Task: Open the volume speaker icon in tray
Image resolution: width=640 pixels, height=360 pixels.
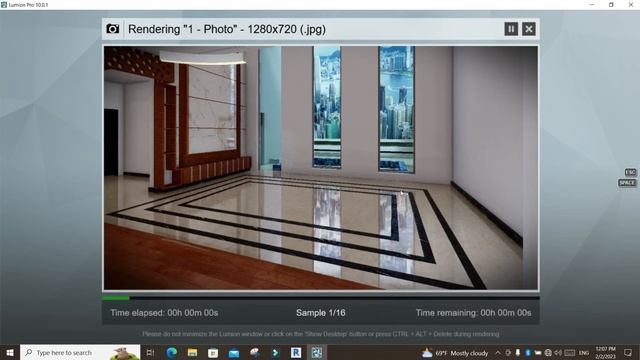Action: (558, 353)
